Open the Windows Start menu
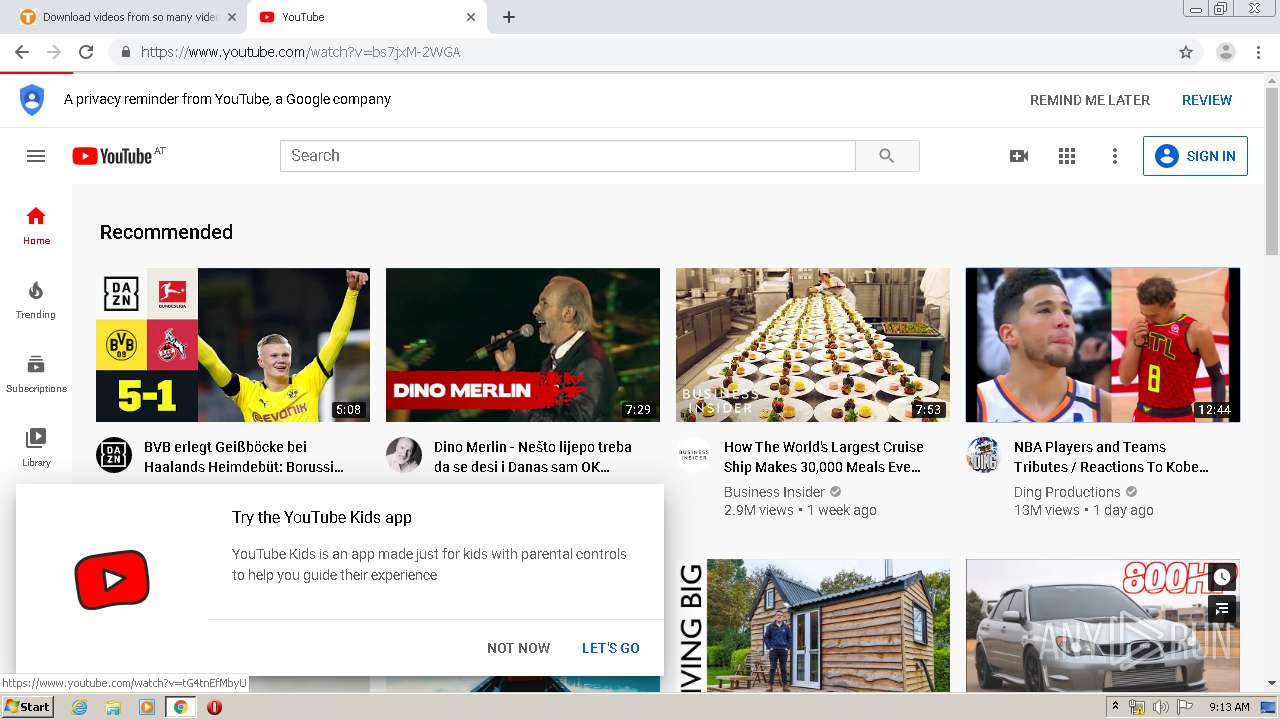Screen dimensions: 1280x720 [27, 707]
